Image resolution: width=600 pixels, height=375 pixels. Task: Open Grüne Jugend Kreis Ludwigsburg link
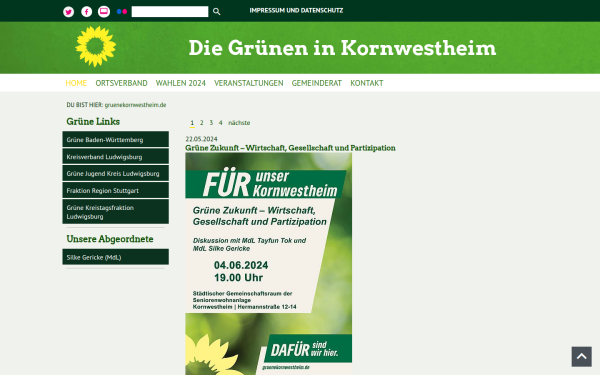[x=116, y=173]
